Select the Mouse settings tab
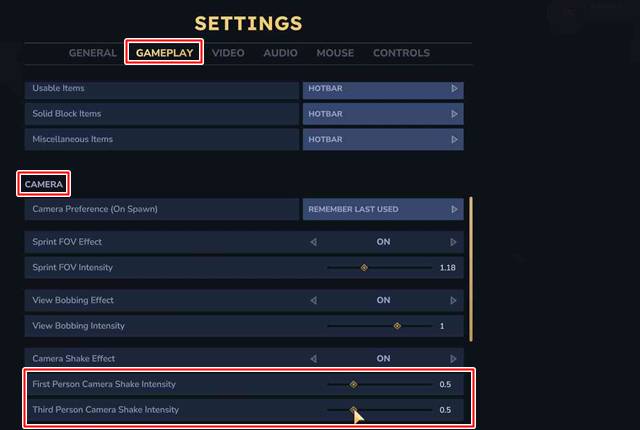The height and width of the screenshot is (430, 640). click(x=335, y=53)
